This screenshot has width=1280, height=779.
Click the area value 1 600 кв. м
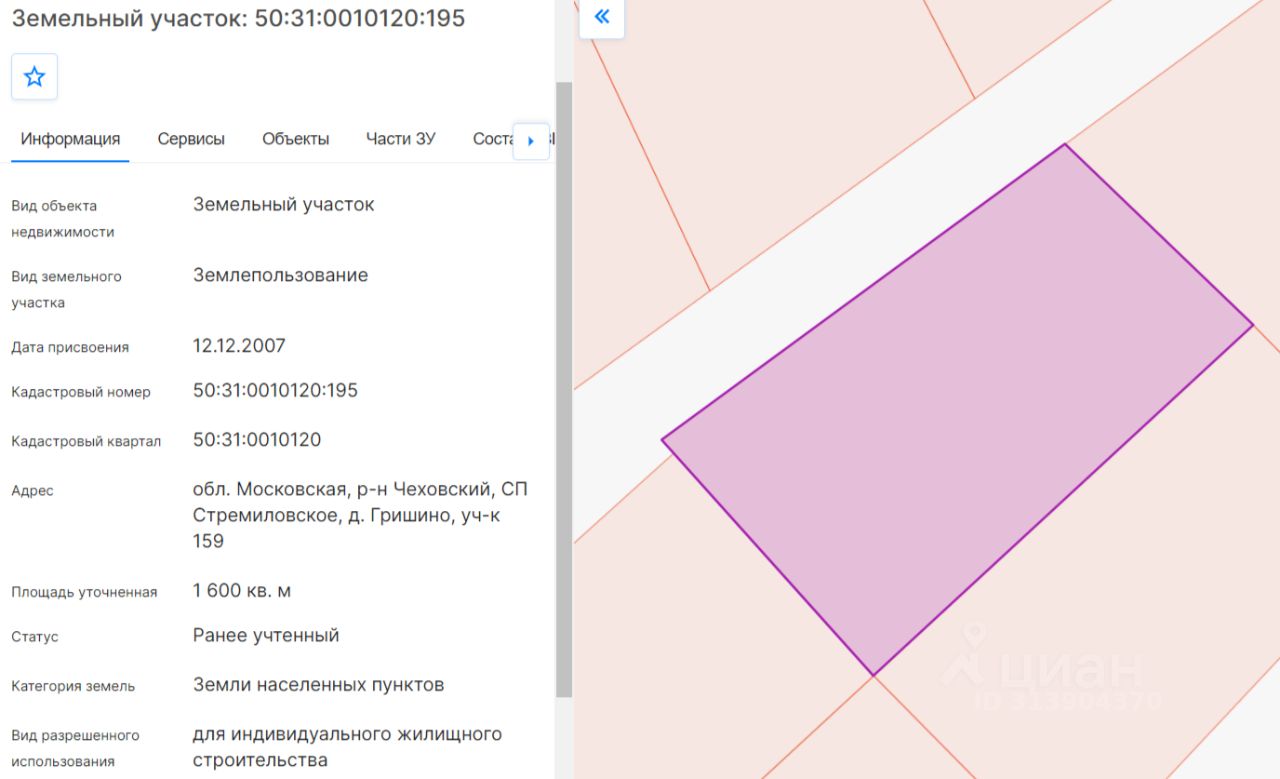[242, 591]
